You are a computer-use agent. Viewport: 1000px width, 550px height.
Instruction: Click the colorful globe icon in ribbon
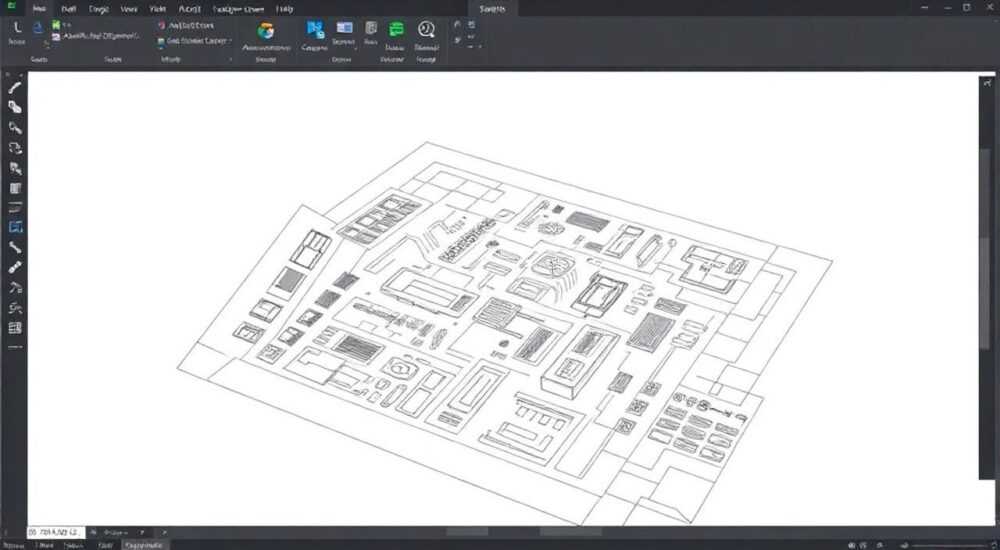click(x=266, y=31)
